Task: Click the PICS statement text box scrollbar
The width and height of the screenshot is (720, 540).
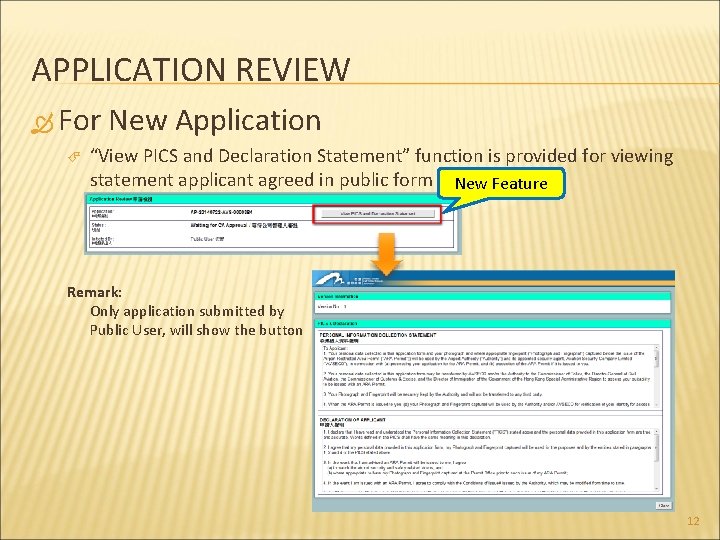Action: click(x=657, y=376)
